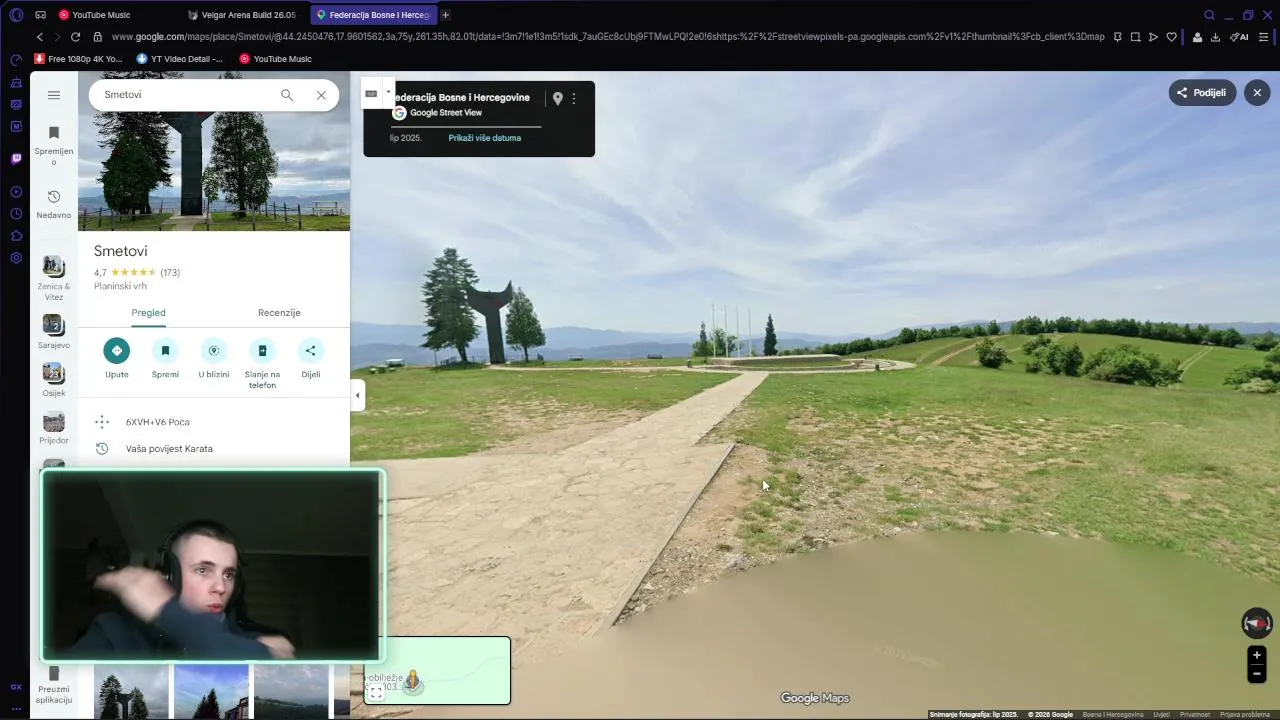The width and height of the screenshot is (1280, 720).
Task: Click the snapshot icon in address bar
Action: point(1135,37)
